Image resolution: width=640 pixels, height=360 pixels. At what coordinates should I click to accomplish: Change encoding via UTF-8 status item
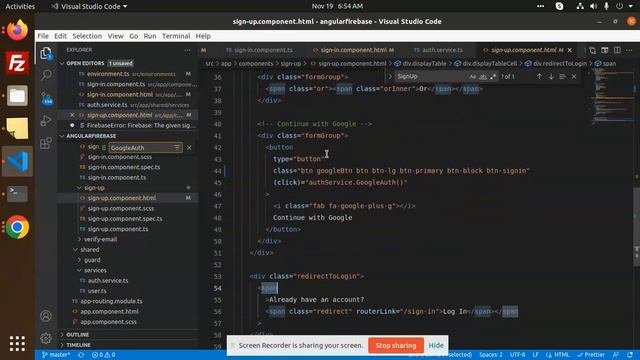[x=517, y=355]
